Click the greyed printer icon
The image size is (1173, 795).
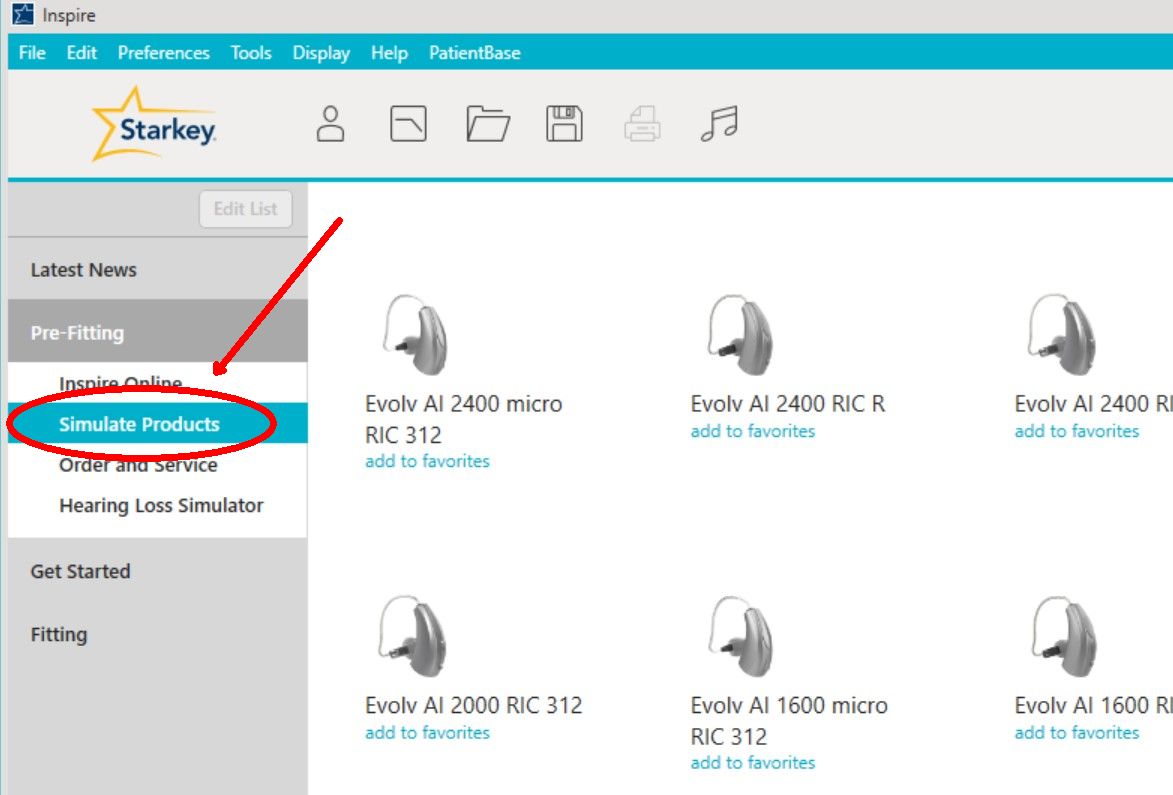pos(643,123)
